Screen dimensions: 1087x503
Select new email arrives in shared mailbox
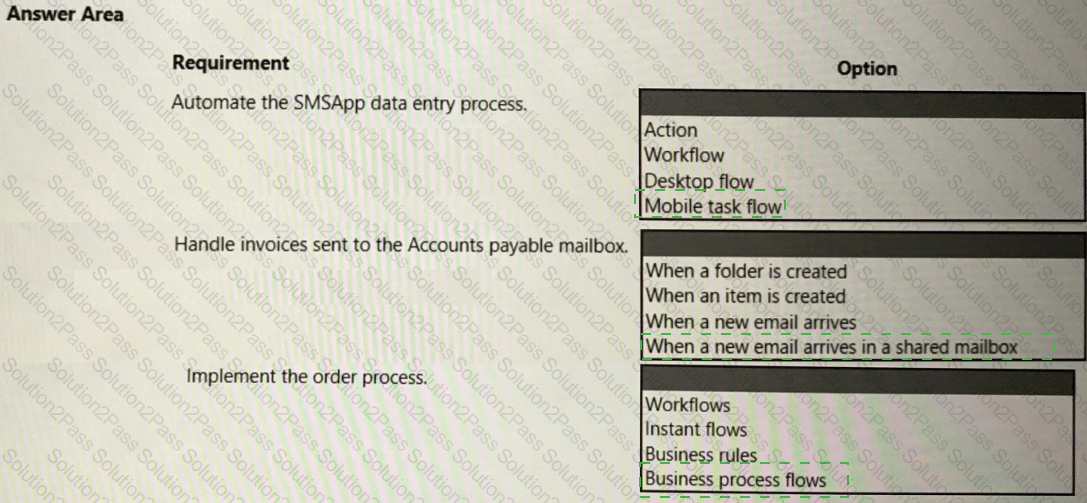832,346
